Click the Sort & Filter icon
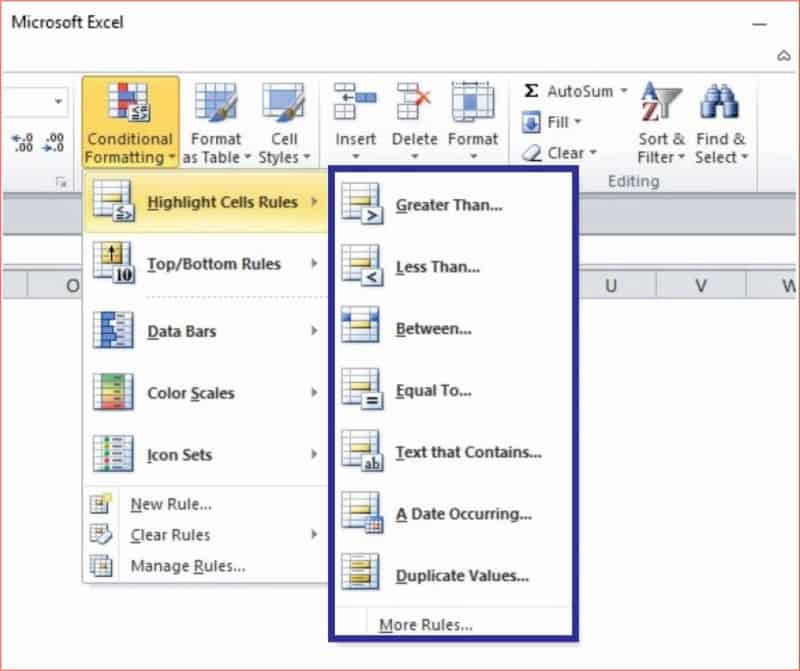This screenshot has width=800, height=671. point(661,102)
